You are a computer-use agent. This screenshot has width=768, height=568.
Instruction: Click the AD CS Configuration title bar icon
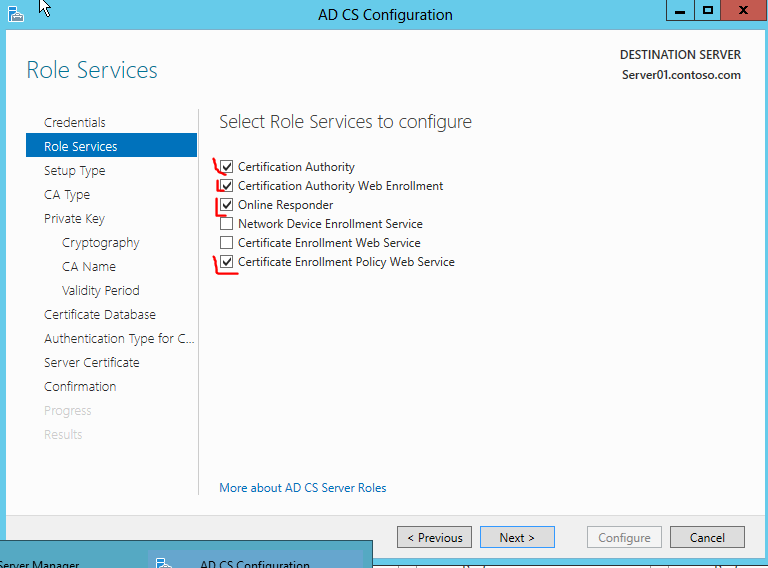pos(14,14)
